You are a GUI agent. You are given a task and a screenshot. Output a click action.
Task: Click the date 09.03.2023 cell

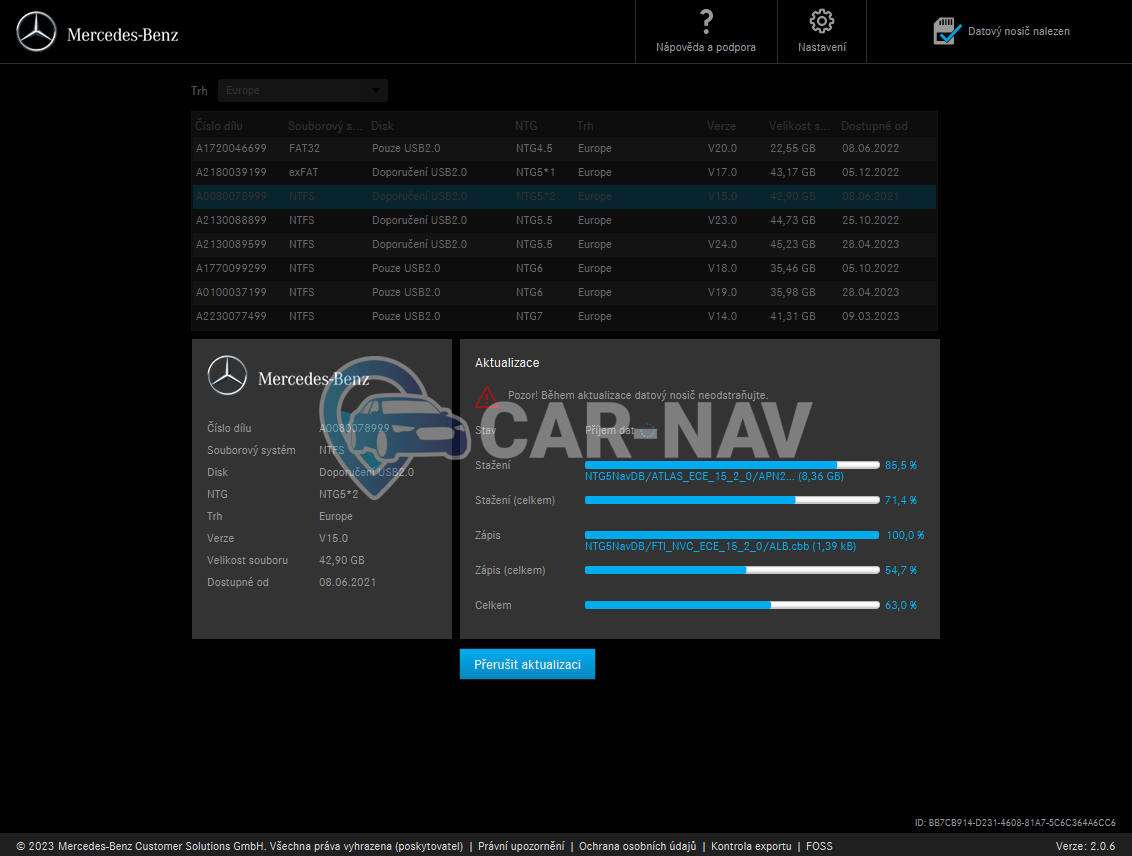[871, 316]
